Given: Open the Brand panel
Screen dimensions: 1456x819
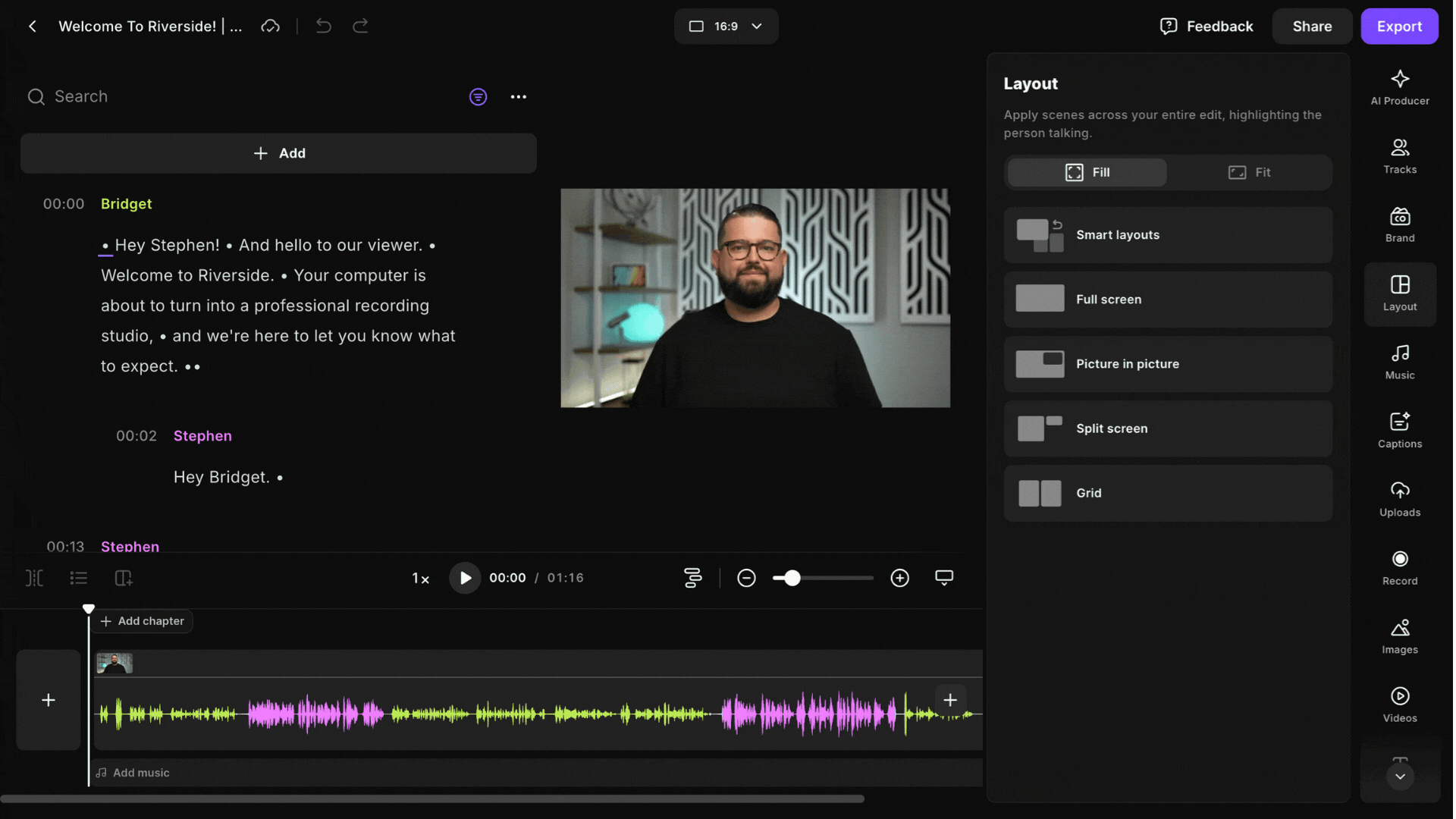Looking at the screenshot, I should [1399, 224].
